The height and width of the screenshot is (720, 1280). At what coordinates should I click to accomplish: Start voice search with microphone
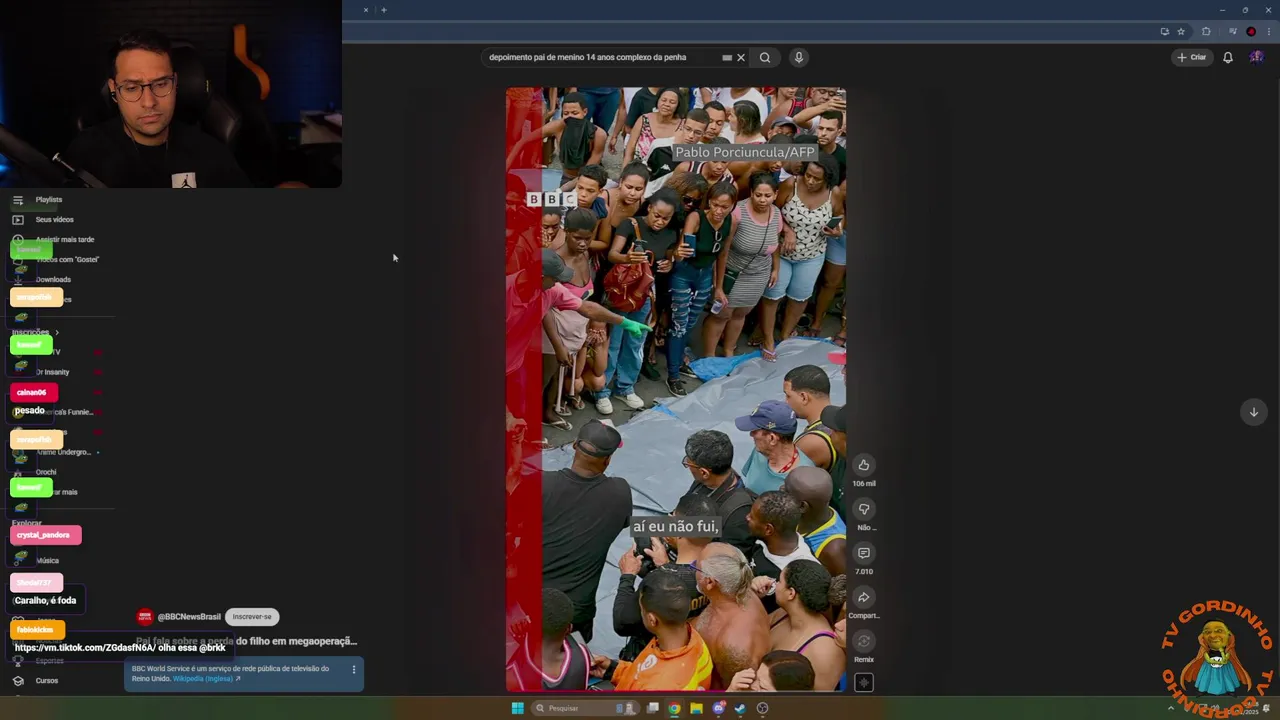[x=798, y=57]
